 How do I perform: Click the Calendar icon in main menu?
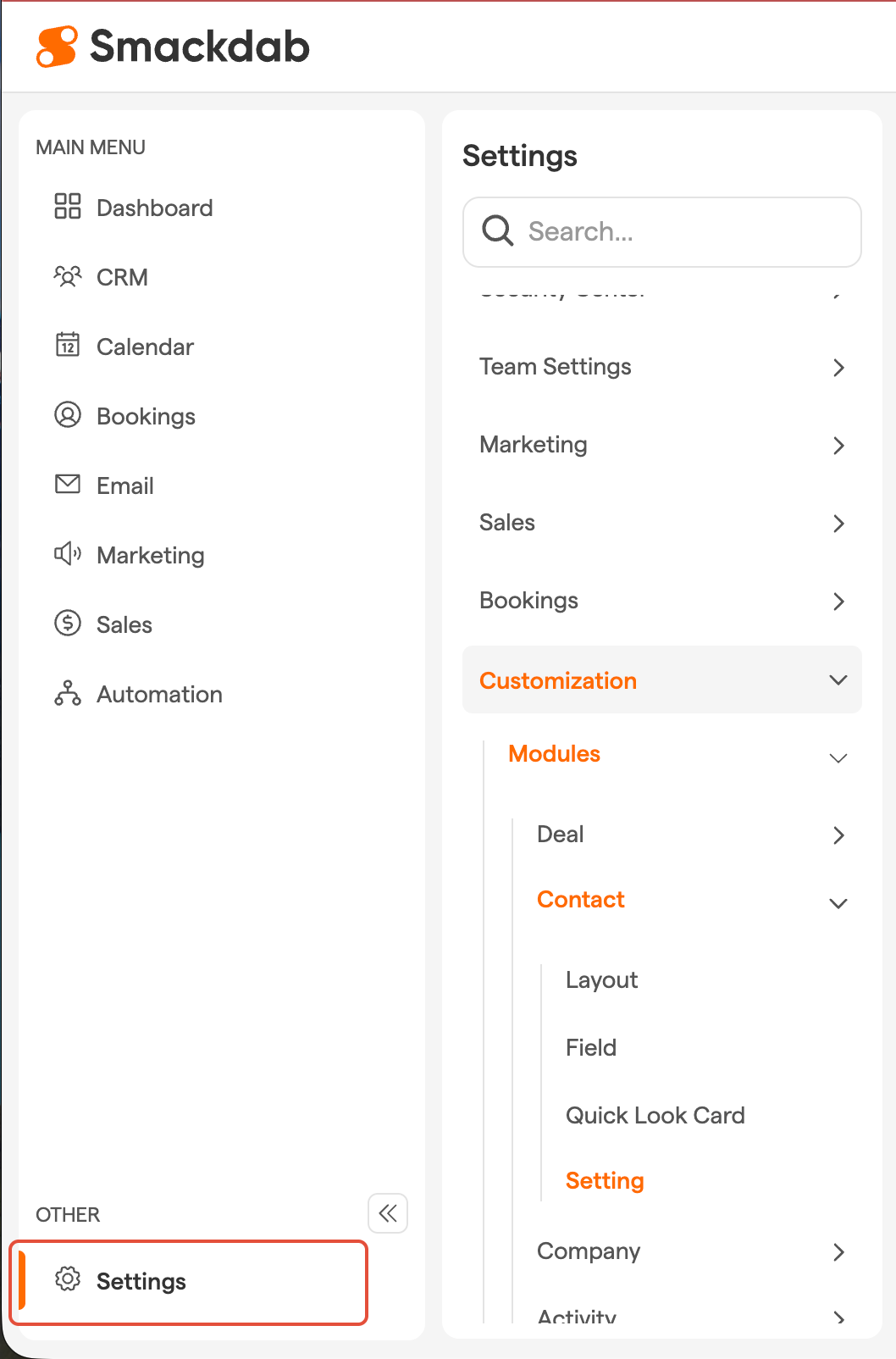pyautogui.click(x=68, y=345)
